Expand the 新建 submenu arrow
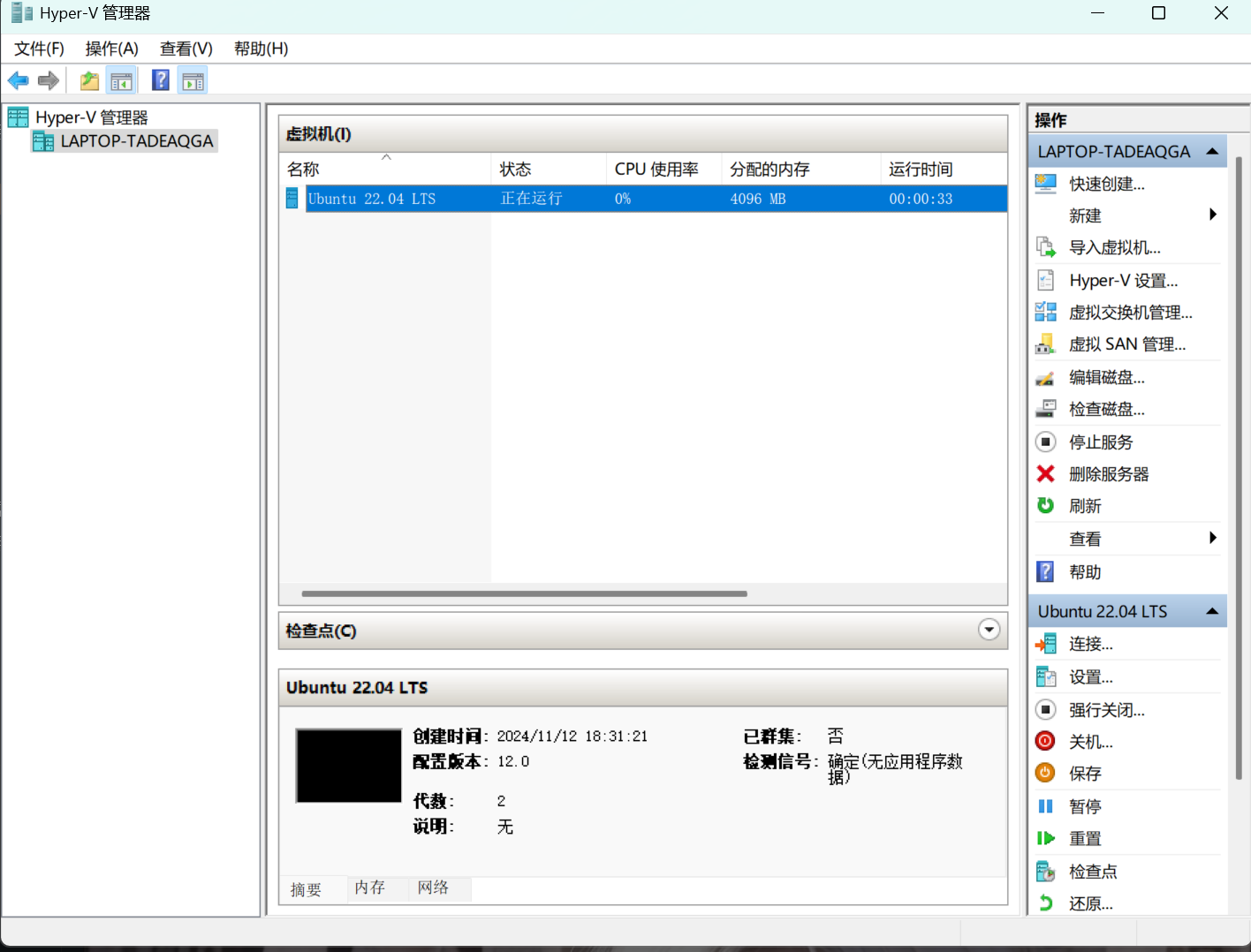 tap(1213, 215)
